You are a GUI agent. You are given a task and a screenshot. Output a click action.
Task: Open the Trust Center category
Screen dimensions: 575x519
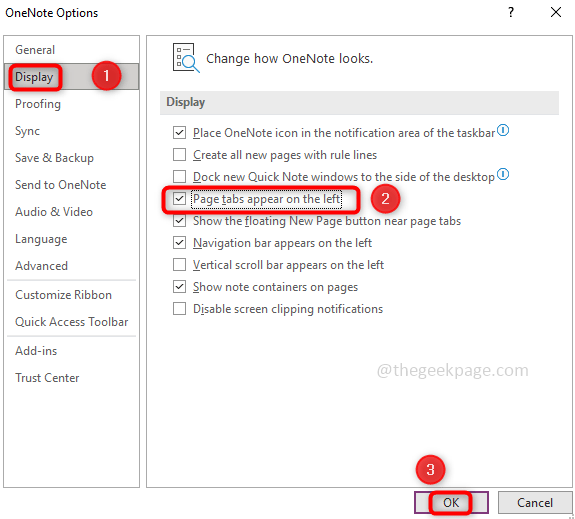coord(47,378)
